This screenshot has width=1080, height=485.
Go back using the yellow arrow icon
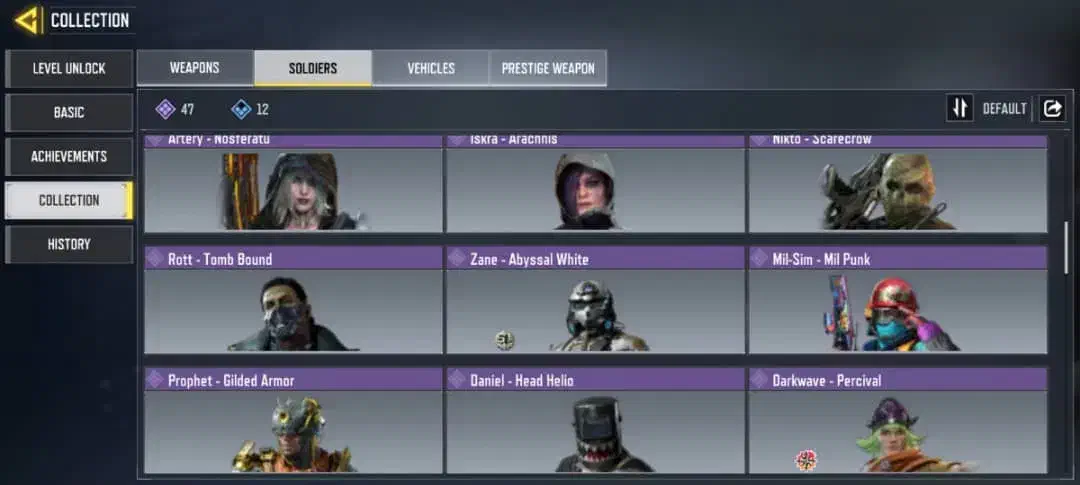(27, 21)
